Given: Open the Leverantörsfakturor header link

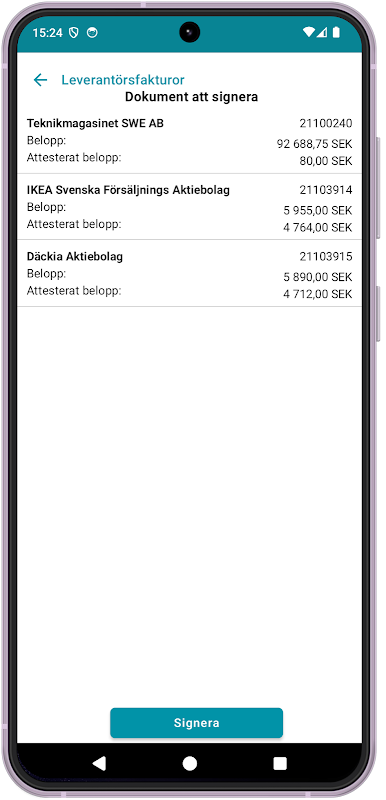Looking at the screenshot, I should point(123,80).
